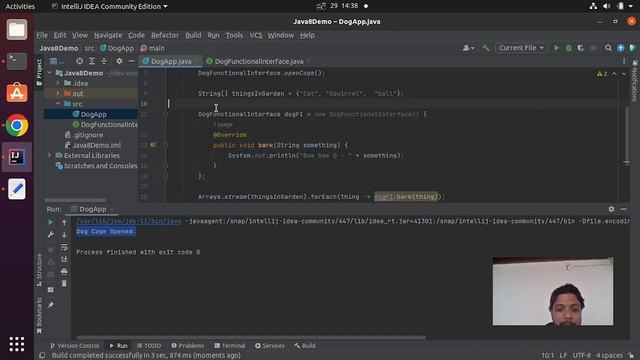Toggle the Bookmarks side panel stripe button

point(39,316)
